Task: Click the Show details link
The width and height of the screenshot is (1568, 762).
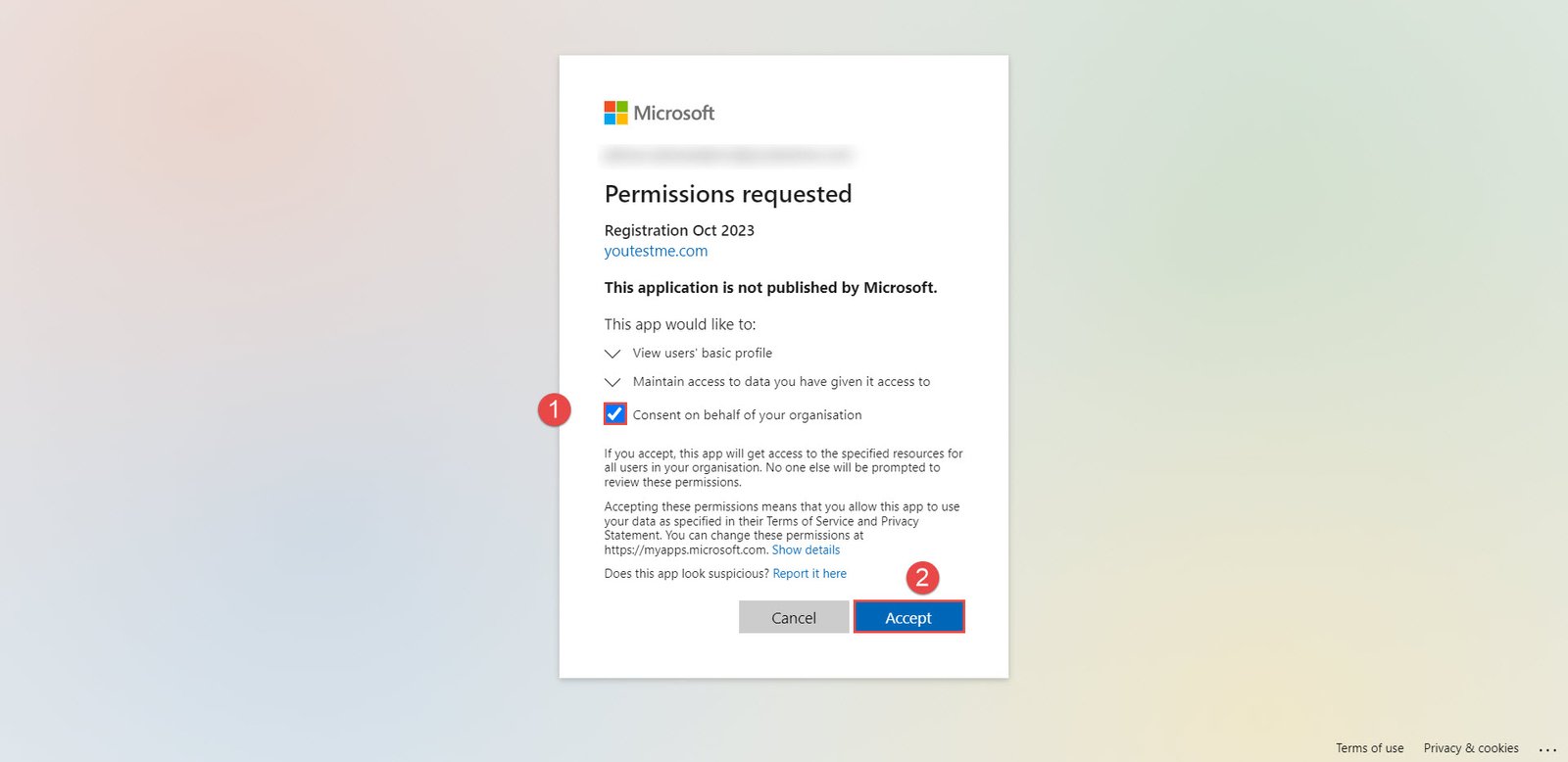Action: pos(806,550)
